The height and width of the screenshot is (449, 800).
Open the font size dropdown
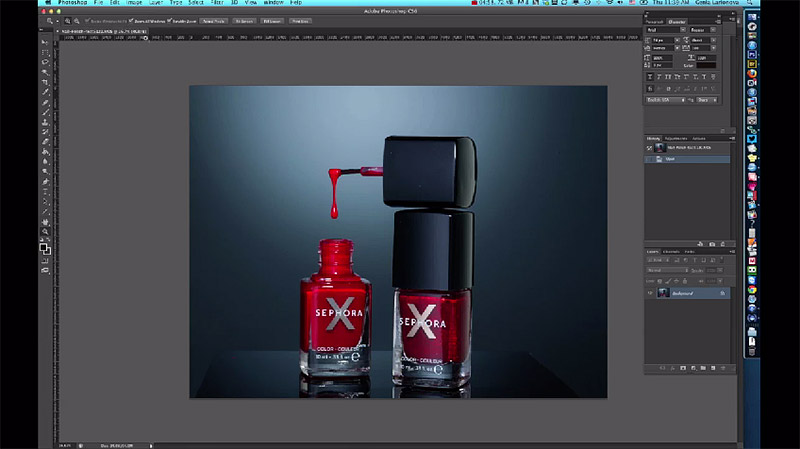677,40
